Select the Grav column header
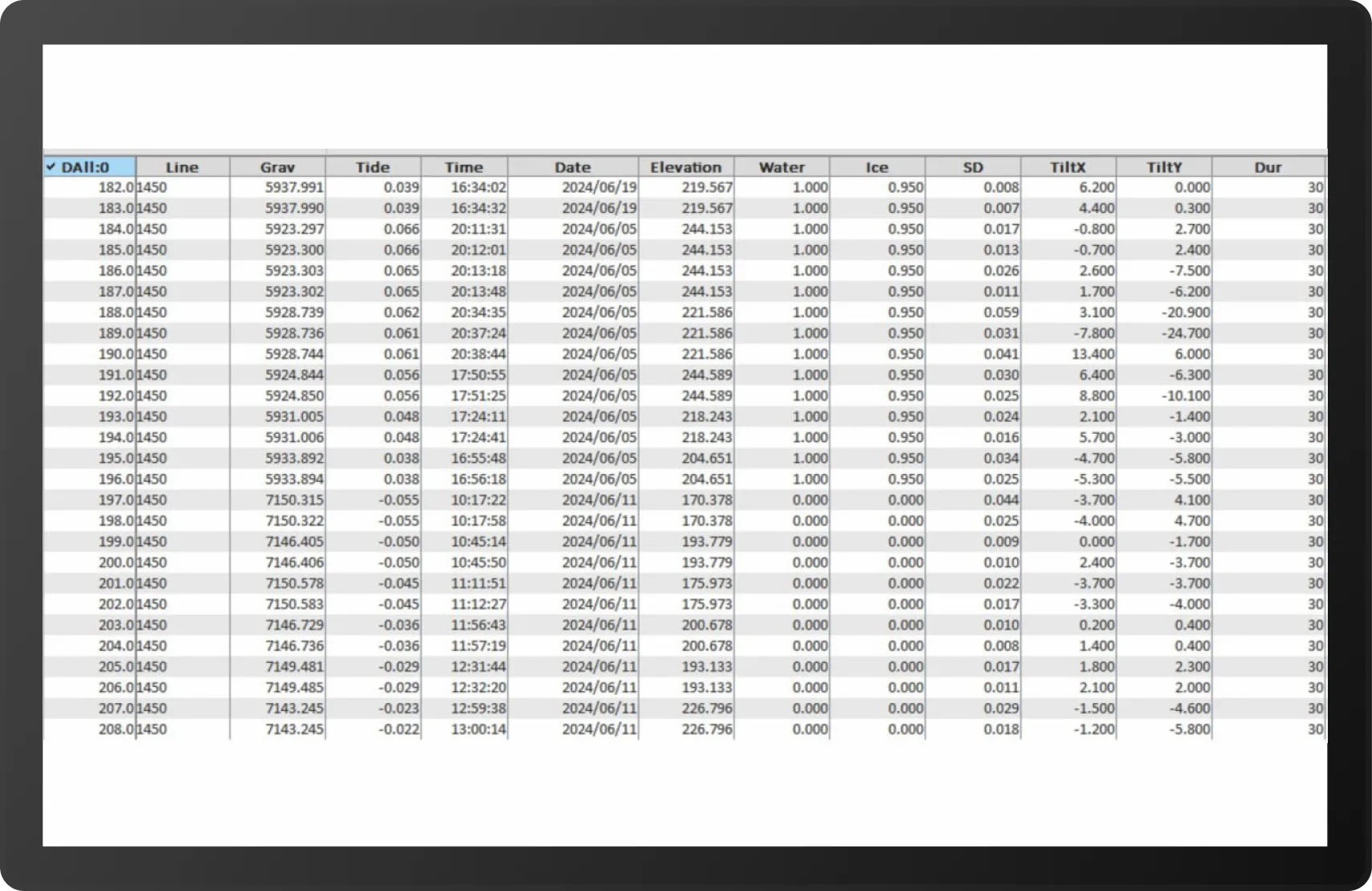This screenshot has width=1372, height=891. (x=277, y=167)
